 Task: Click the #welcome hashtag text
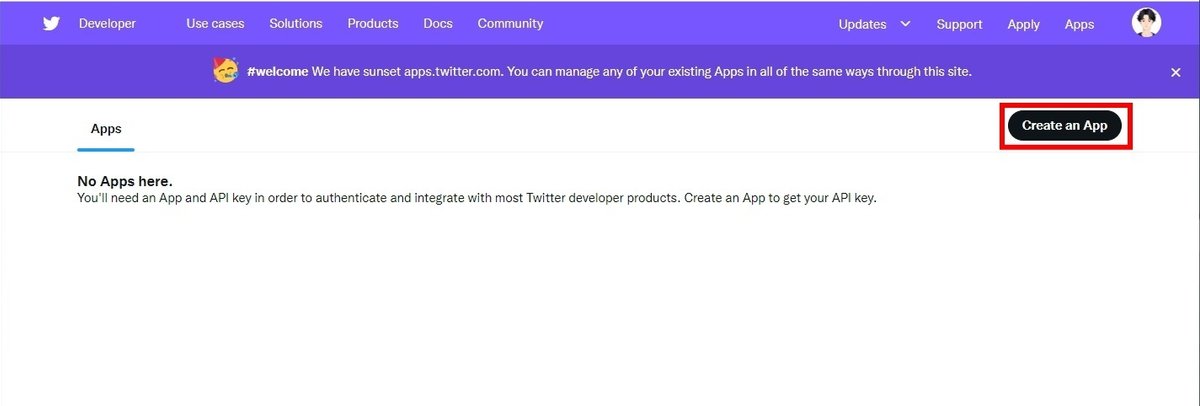pyautogui.click(x=277, y=72)
